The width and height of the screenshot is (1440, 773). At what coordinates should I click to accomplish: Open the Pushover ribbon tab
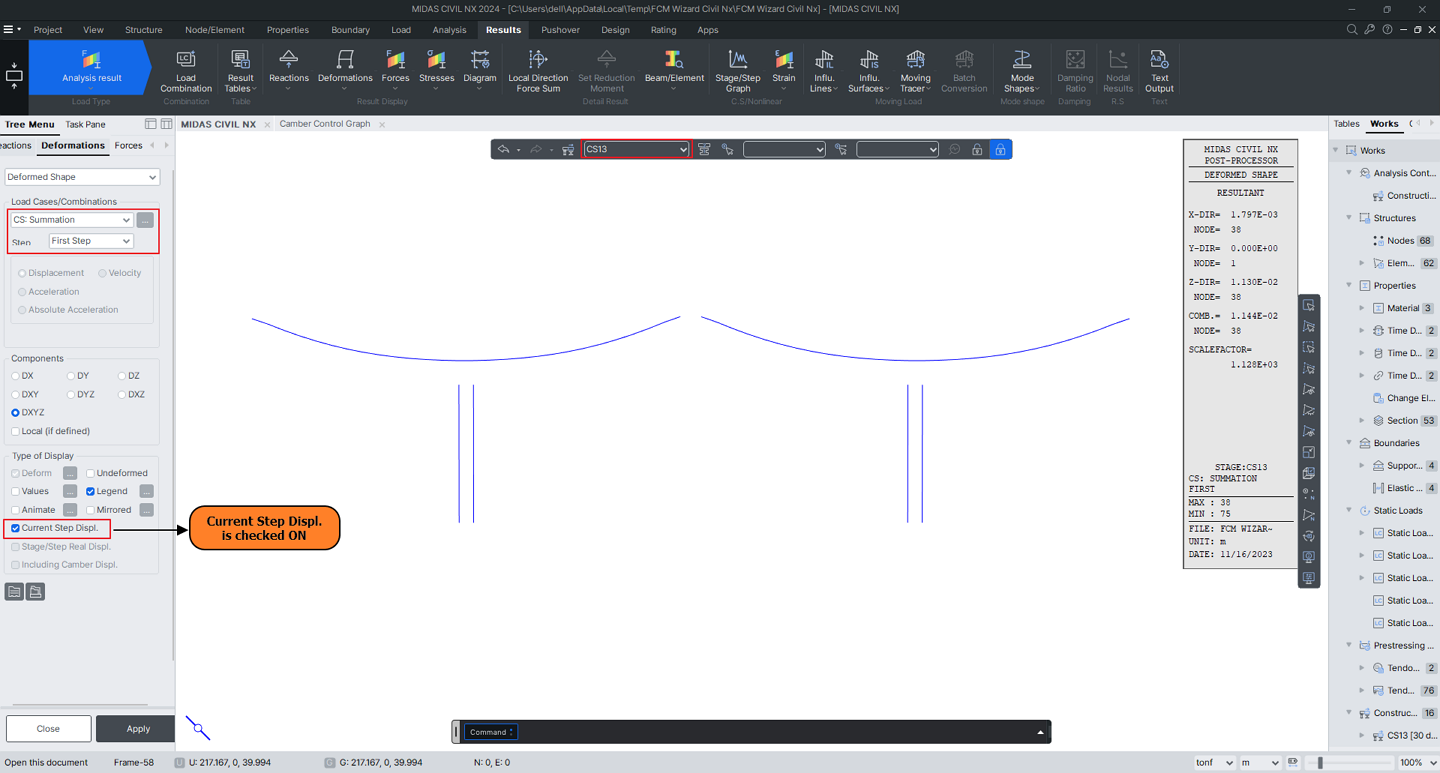point(560,30)
